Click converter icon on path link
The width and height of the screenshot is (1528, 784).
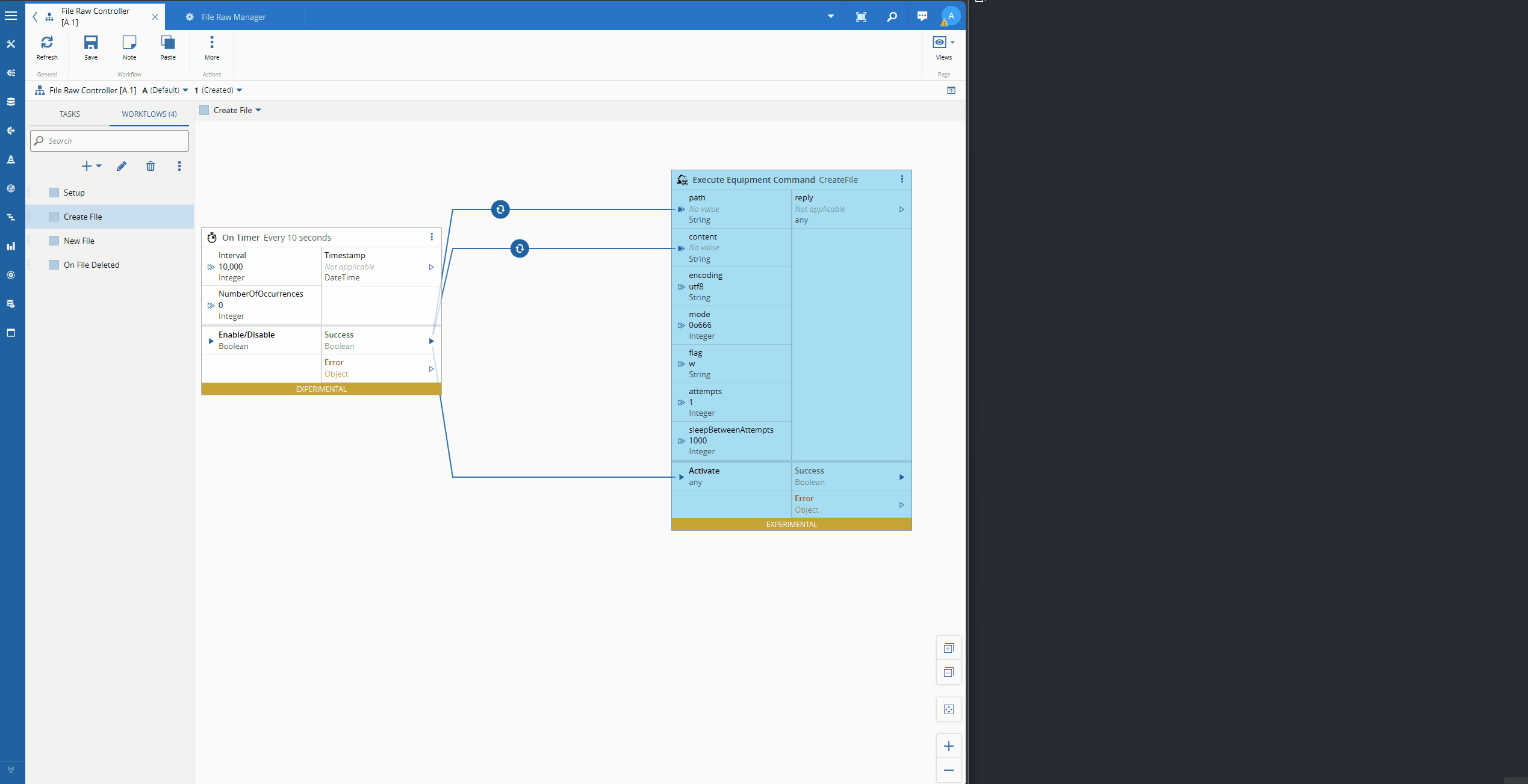500,209
